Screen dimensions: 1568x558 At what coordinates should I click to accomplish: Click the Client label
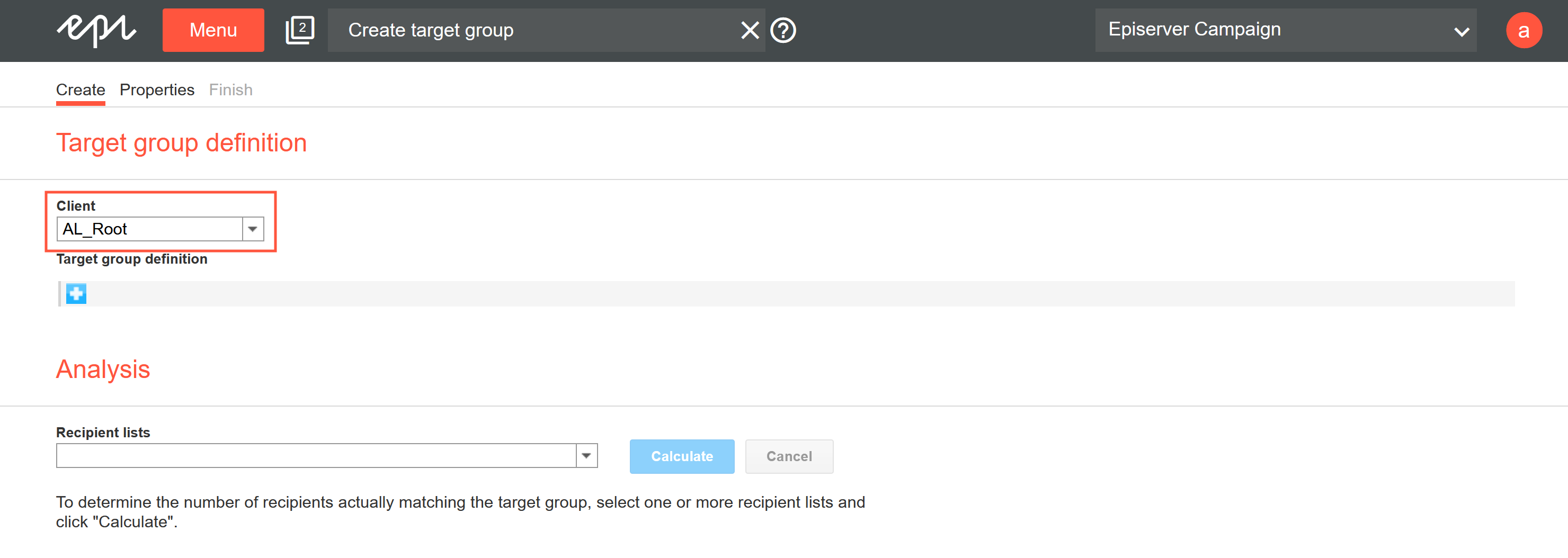tap(75, 205)
